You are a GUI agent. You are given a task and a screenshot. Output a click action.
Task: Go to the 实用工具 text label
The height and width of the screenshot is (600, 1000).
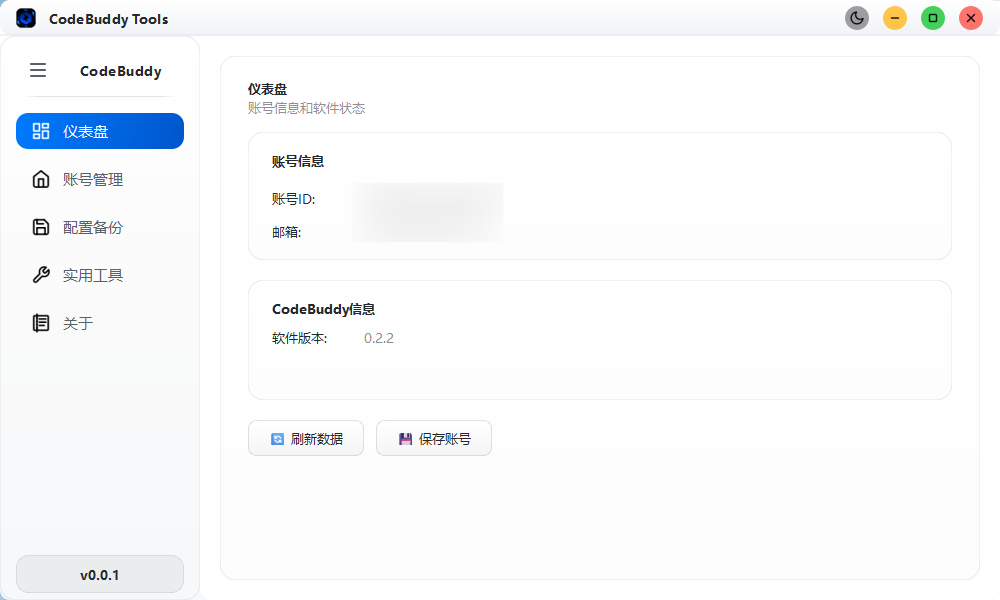(x=93, y=276)
